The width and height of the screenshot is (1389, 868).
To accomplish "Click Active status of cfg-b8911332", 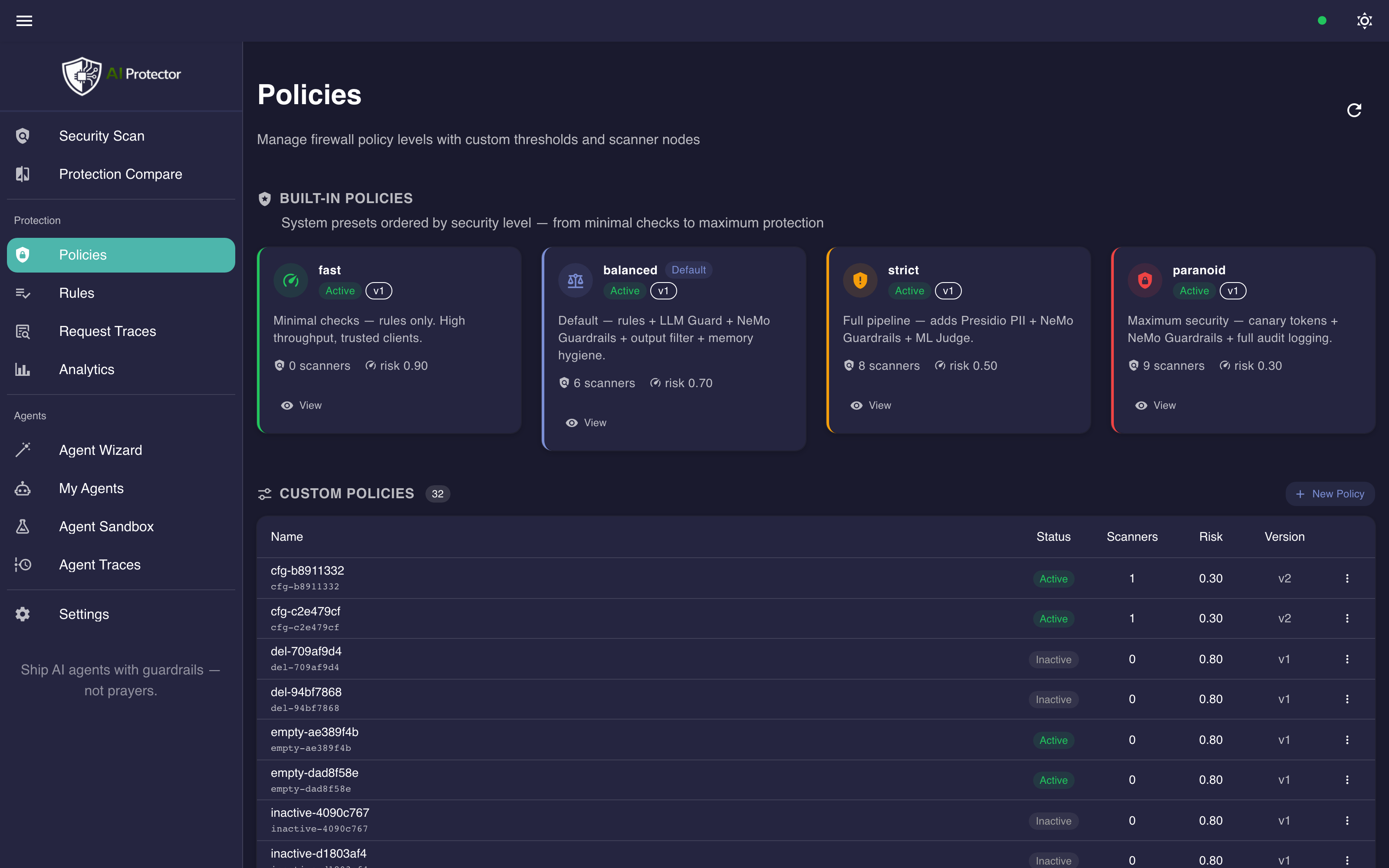I will click(x=1053, y=579).
